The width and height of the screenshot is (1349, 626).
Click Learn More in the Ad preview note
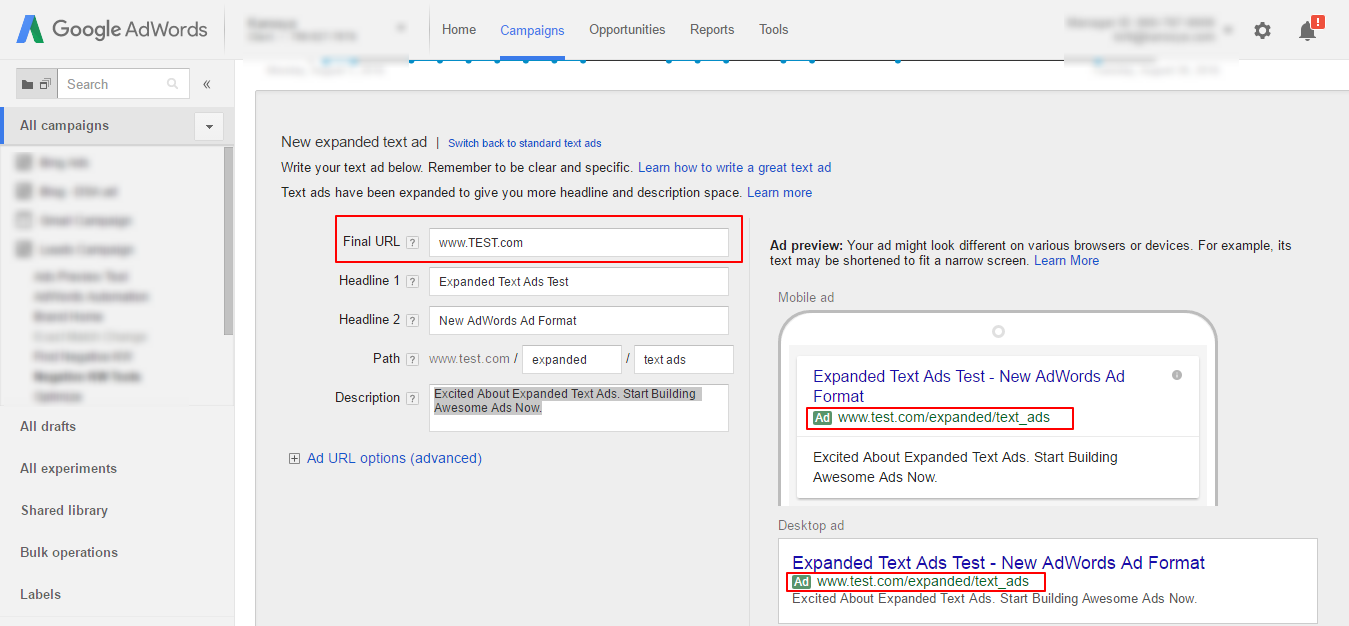tap(1066, 260)
